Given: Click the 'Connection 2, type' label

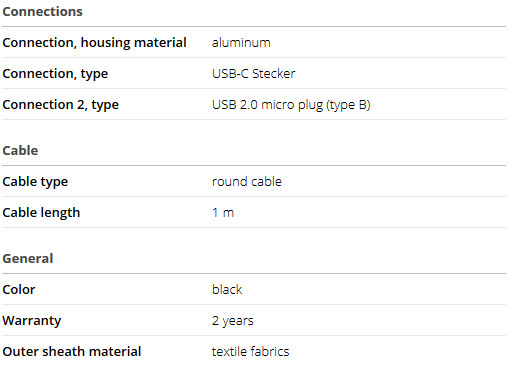Looking at the screenshot, I should pyautogui.click(x=61, y=105).
